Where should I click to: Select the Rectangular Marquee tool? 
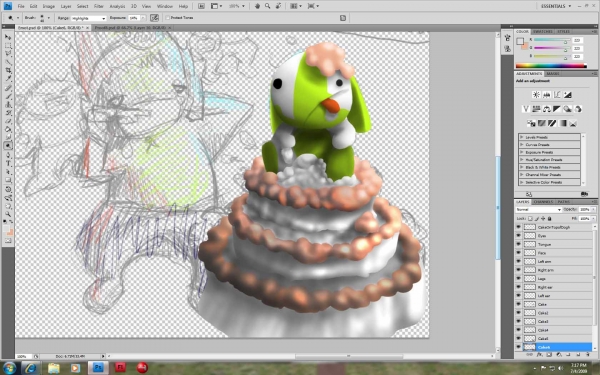[8, 46]
